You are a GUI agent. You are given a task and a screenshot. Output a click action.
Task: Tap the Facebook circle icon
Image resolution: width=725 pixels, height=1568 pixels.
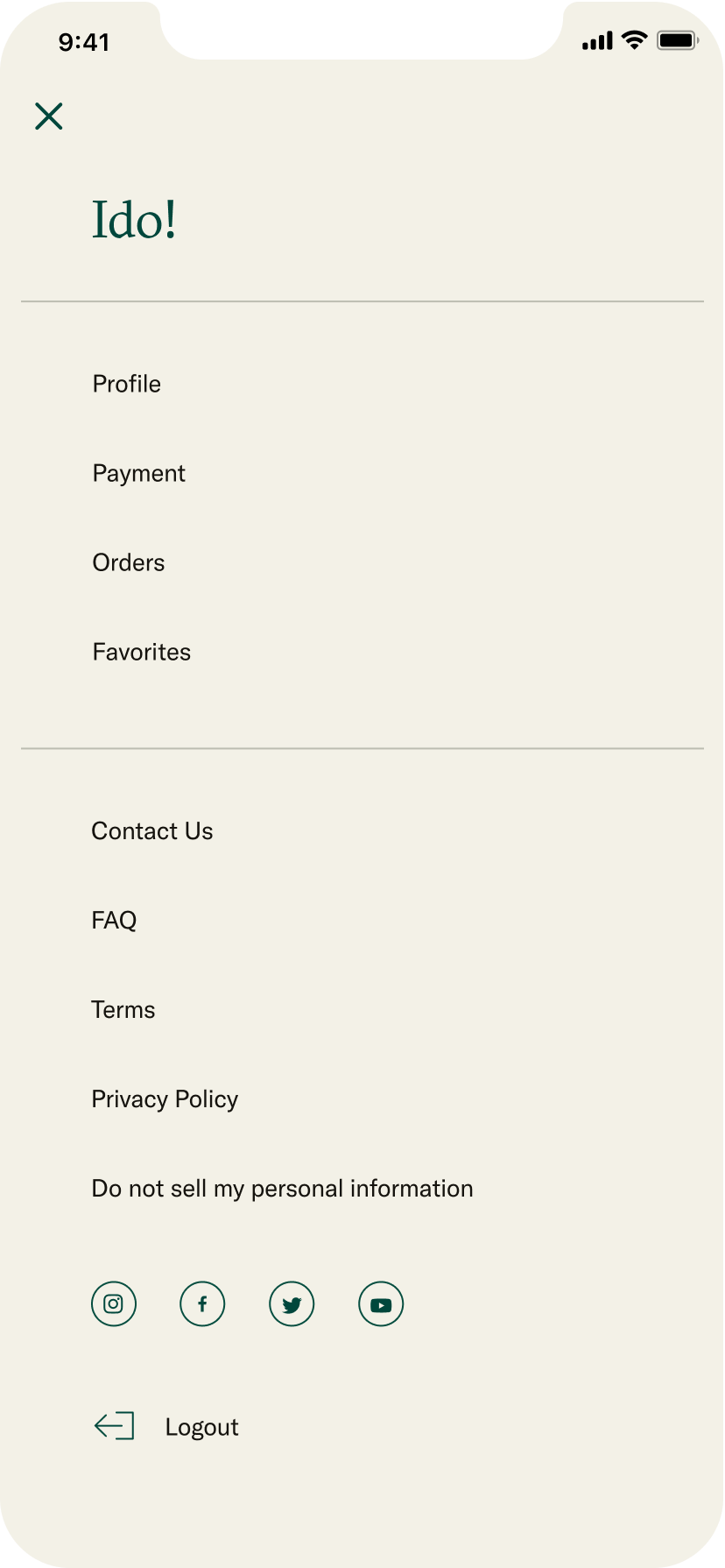[x=202, y=1304]
